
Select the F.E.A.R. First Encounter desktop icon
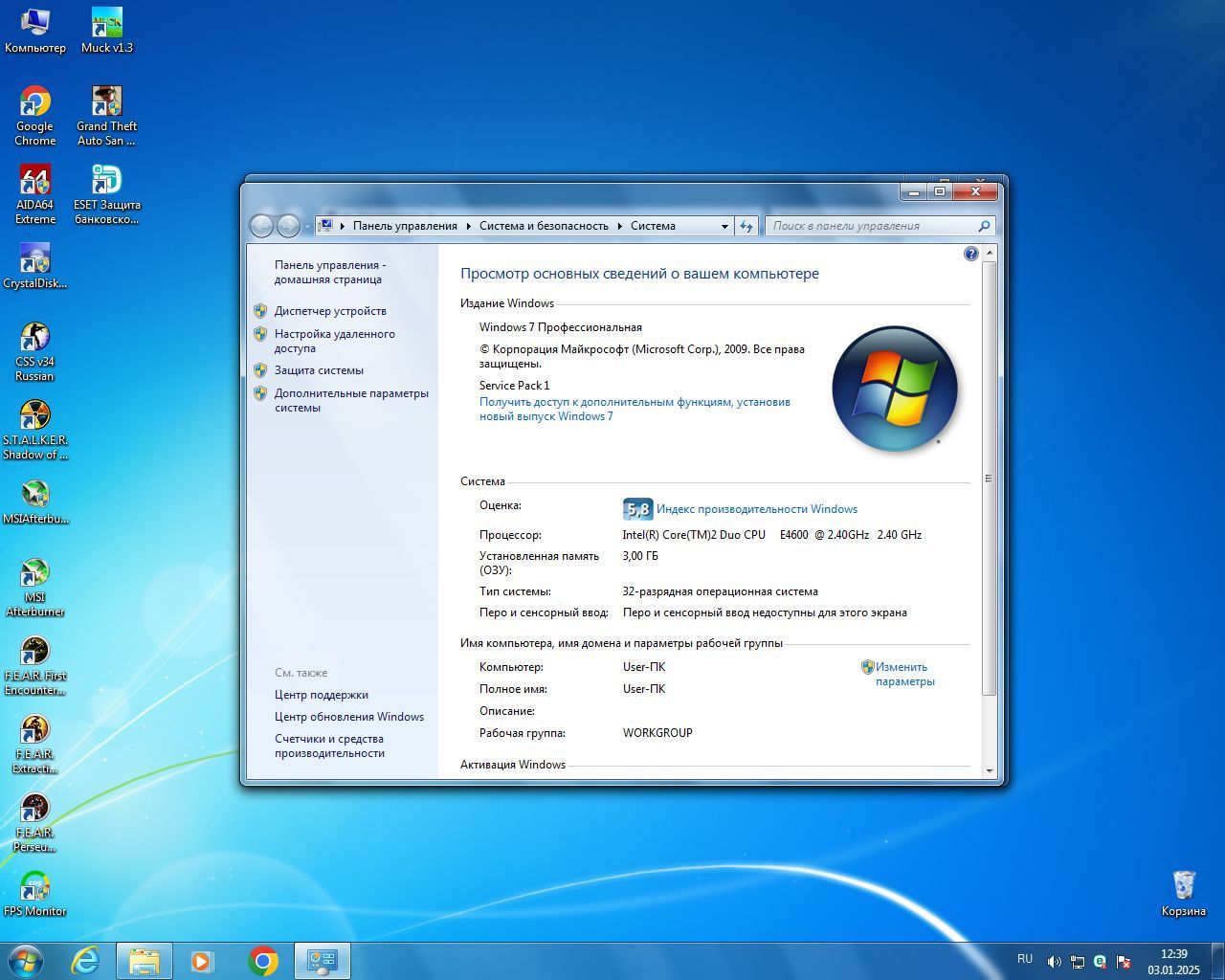coord(35,665)
